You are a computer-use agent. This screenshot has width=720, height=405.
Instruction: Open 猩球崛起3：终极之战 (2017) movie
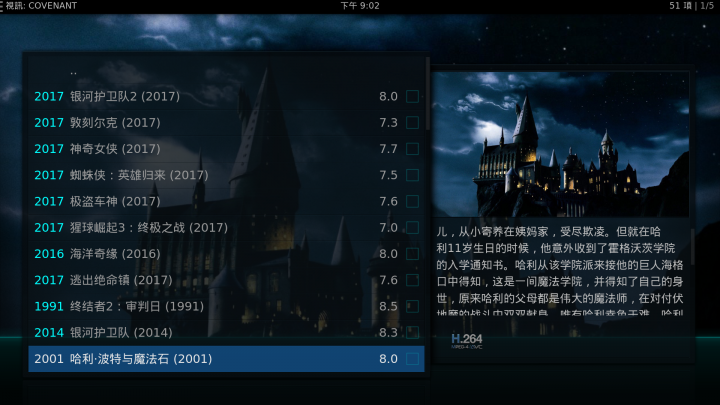click(x=226, y=227)
